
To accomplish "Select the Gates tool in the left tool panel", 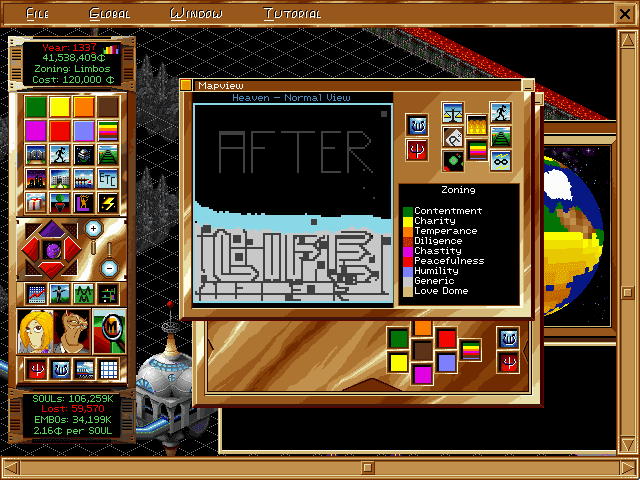I will click(x=36, y=155).
